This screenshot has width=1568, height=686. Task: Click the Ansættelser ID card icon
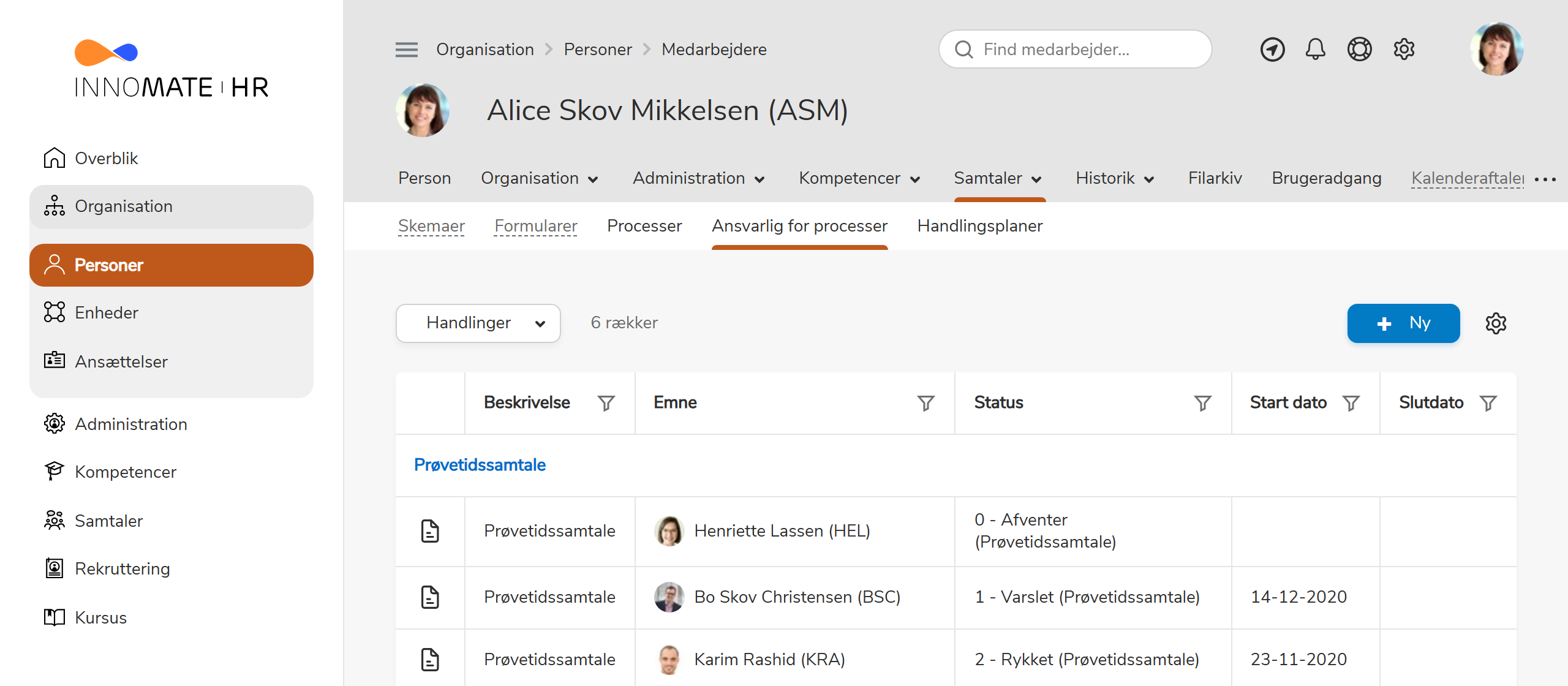[x=55, y=360]
